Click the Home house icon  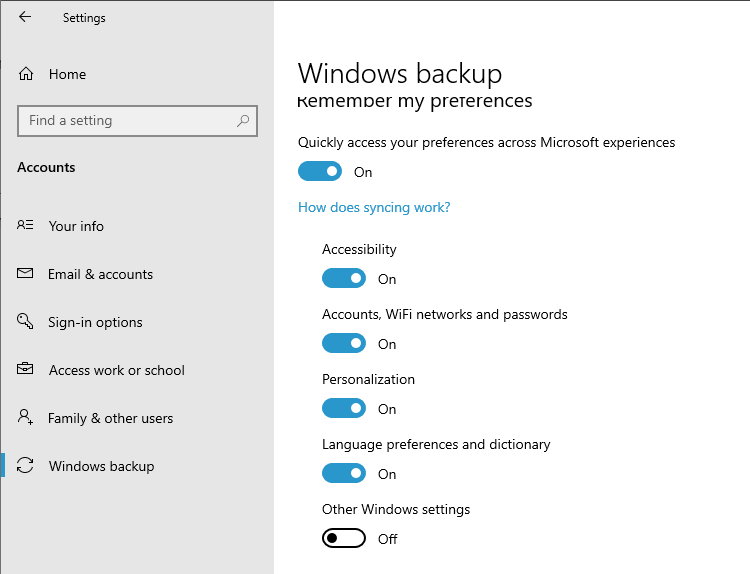pos(26,74)
